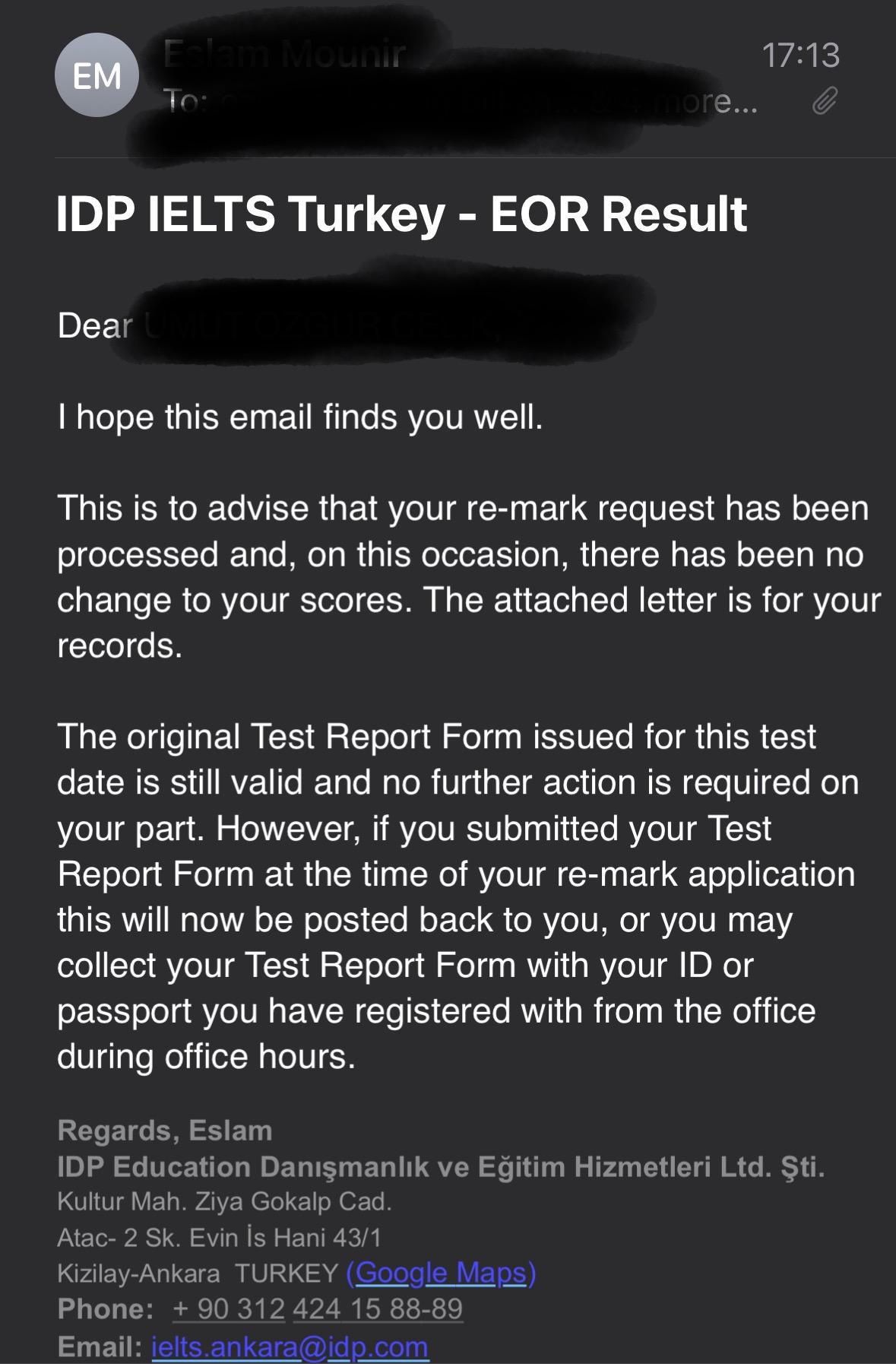The height and width of the screenshot is (1364, 896).
Task: Tap the sender name in the header
Action: click(285, 56)
